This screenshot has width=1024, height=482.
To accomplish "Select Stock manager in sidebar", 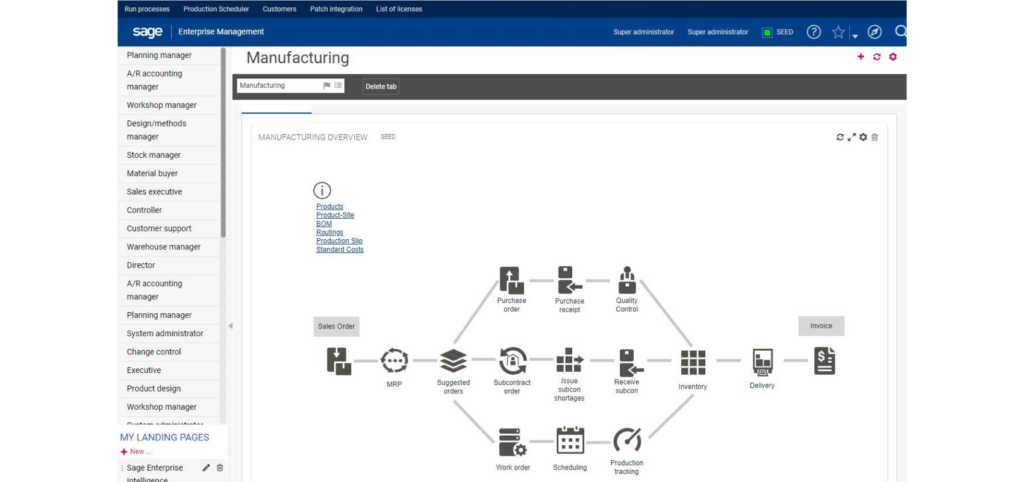I will point(170,155).
